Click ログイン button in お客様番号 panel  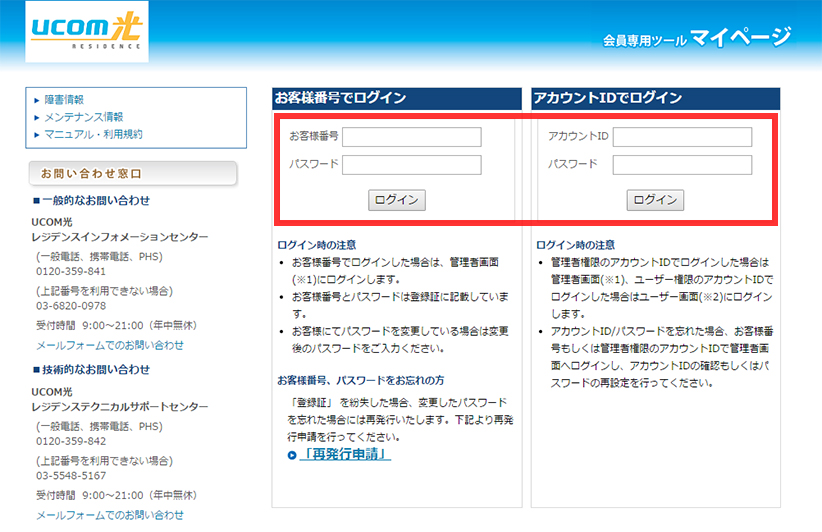(x=396, y=200)
